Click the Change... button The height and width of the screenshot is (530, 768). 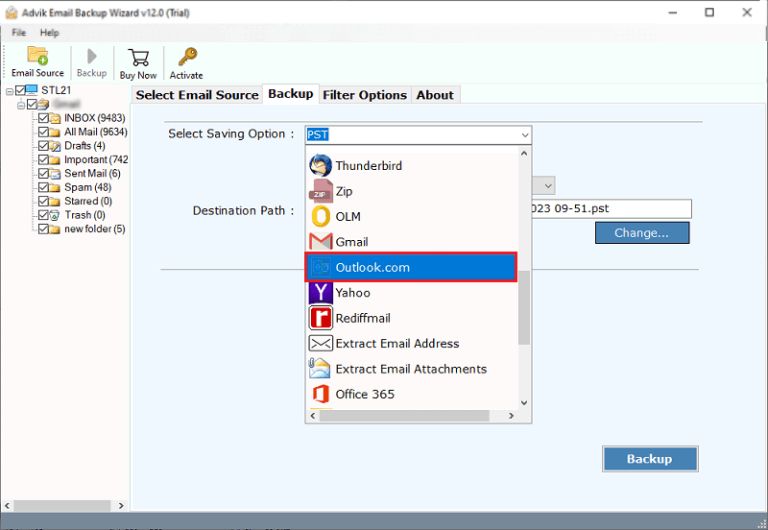tap(642, 233)
